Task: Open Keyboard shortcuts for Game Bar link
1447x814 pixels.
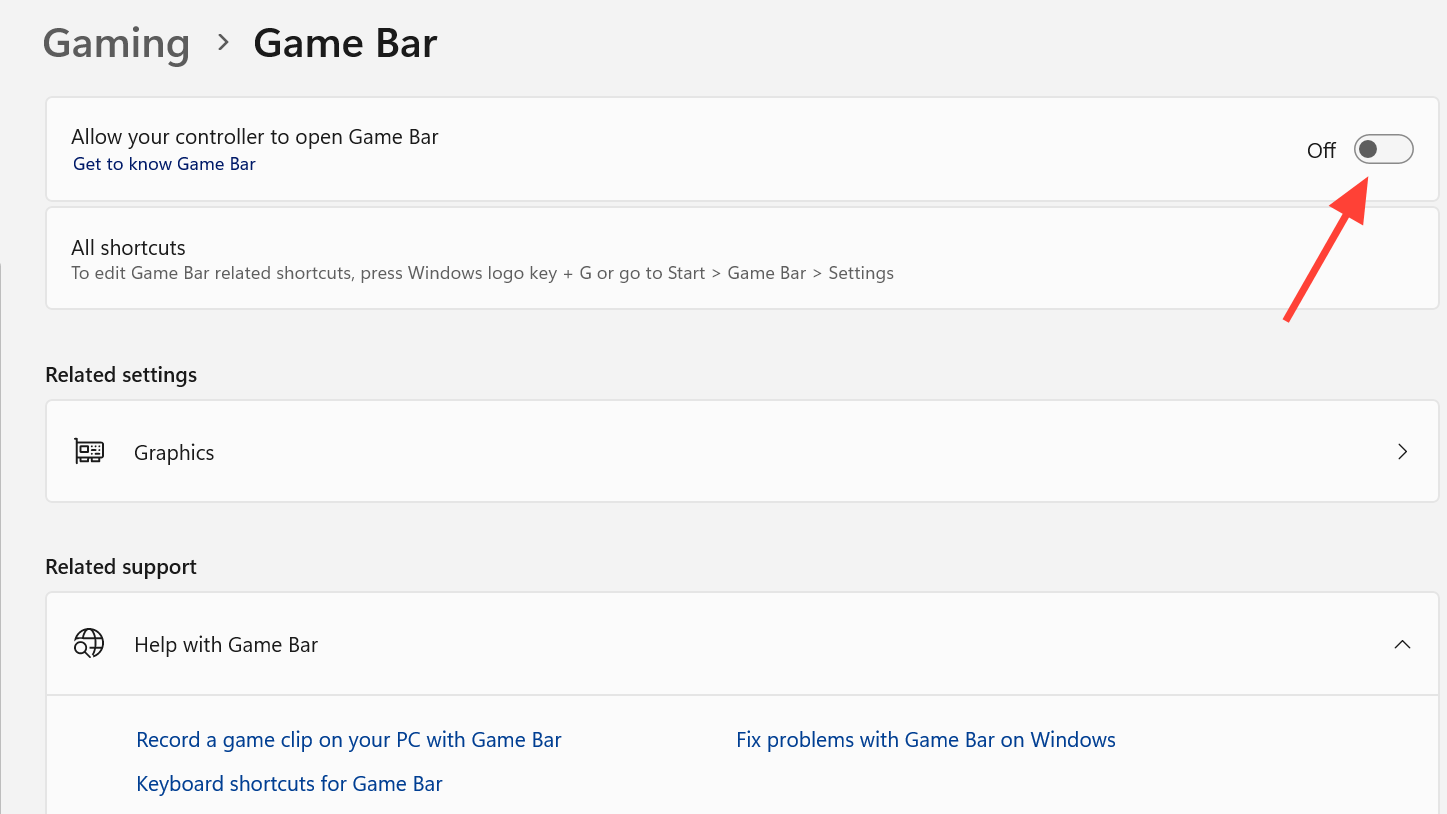Action: (x=289, y=784)
